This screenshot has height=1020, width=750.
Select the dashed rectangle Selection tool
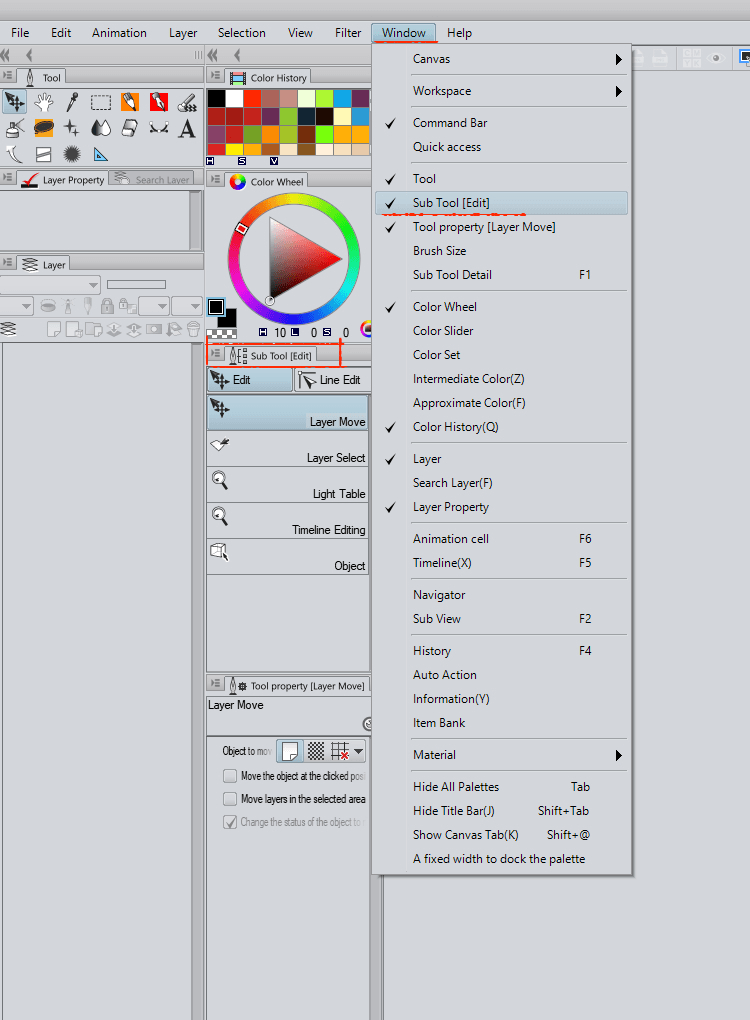point(101,102)
